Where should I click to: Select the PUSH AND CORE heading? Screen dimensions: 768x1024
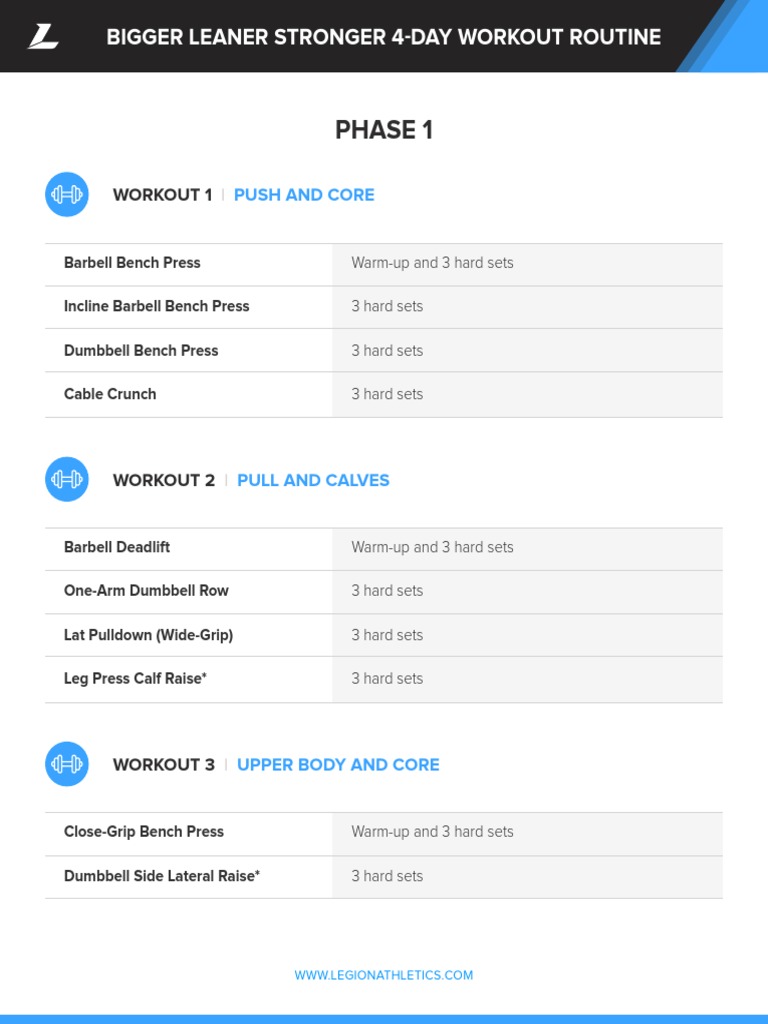pyautogui.click(x=304, y=195)
